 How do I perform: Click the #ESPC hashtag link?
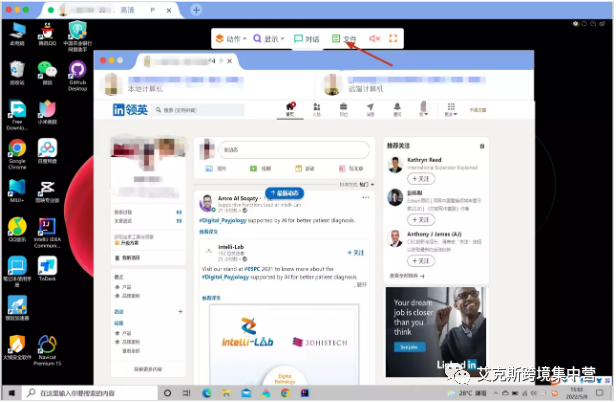(252, 269)
